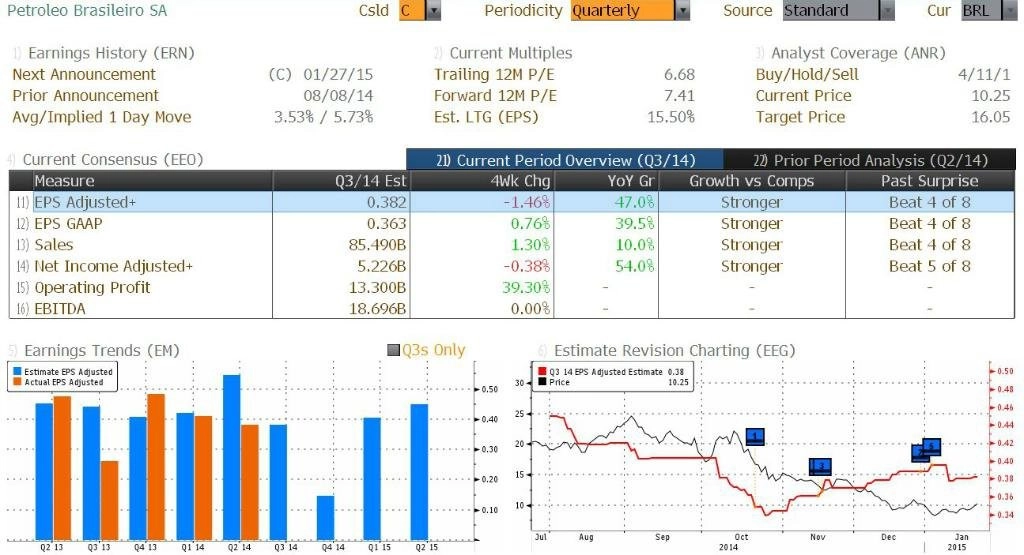Click the black Price legend swatch
1024x555 pixels.
point(541,382)
